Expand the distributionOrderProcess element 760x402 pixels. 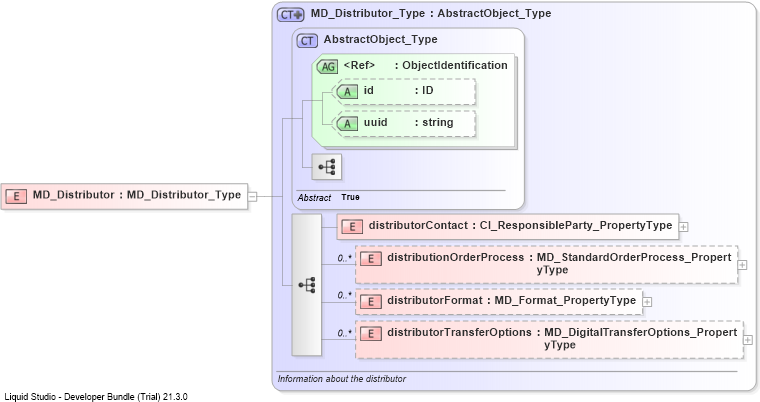click(742, 265)
